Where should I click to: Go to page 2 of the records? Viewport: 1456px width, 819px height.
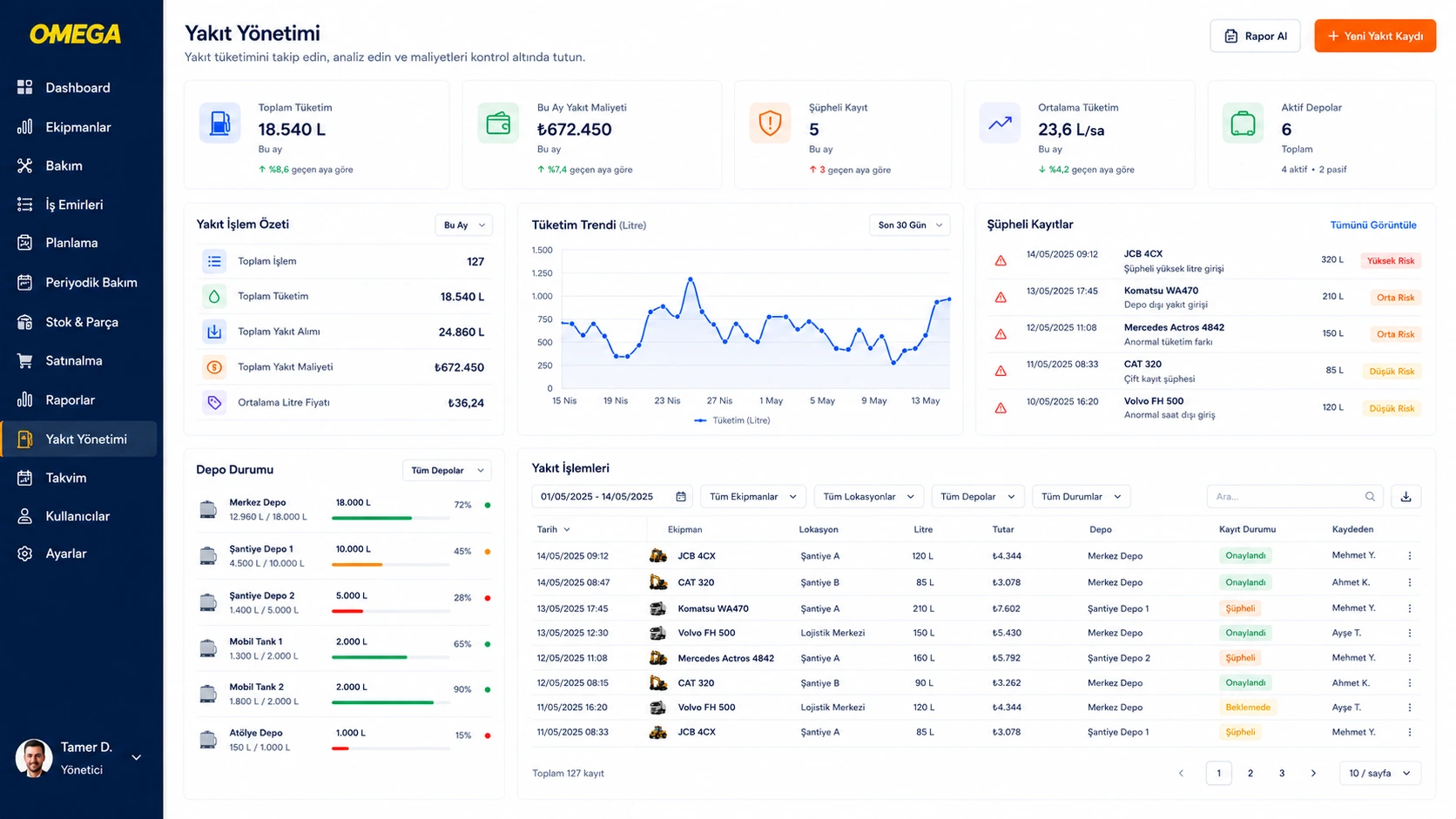point(1250,773)
